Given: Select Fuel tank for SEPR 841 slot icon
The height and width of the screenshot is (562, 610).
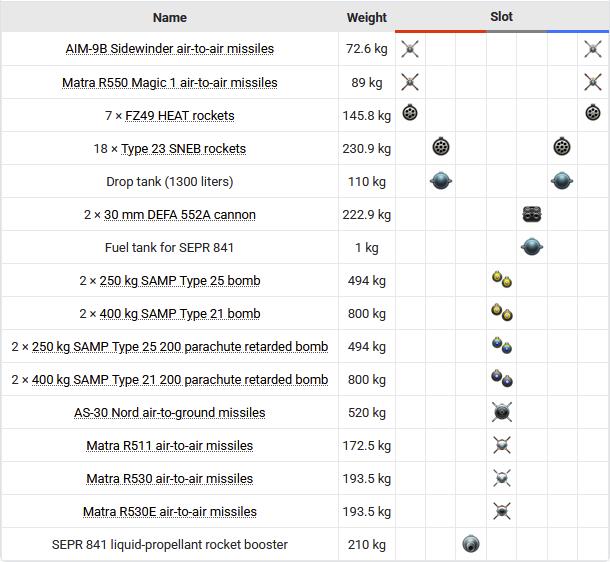Looking at the screenshot, I should pyautogui.click(x=532, y=247).
